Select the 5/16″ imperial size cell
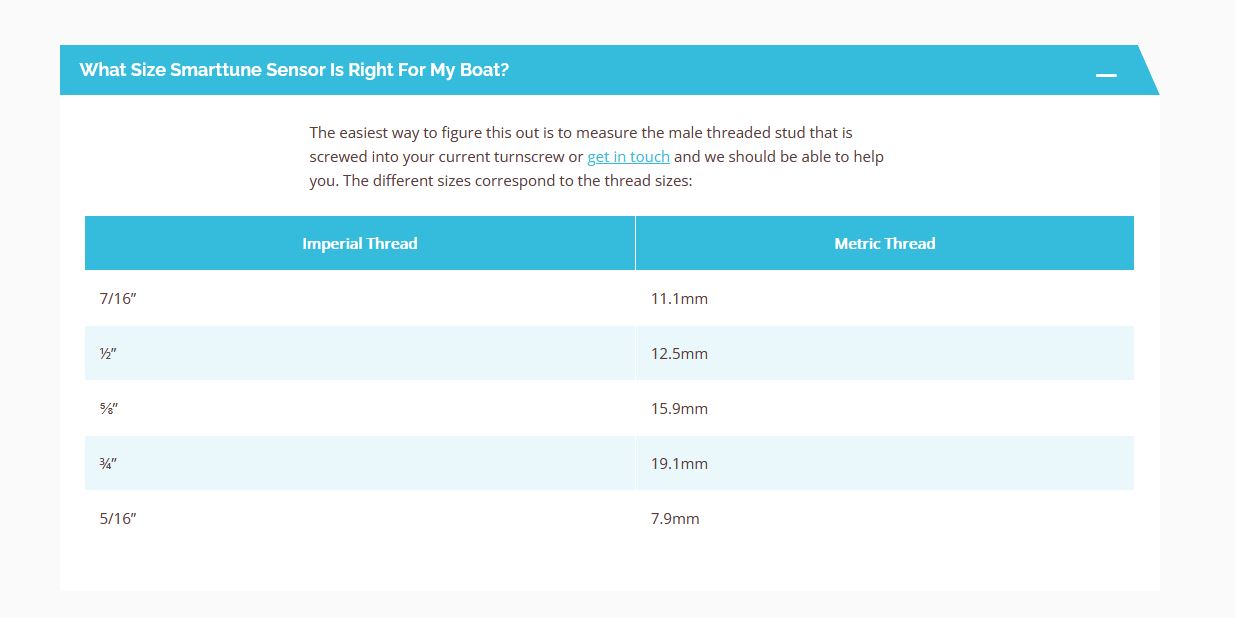 tap(118, 519)
